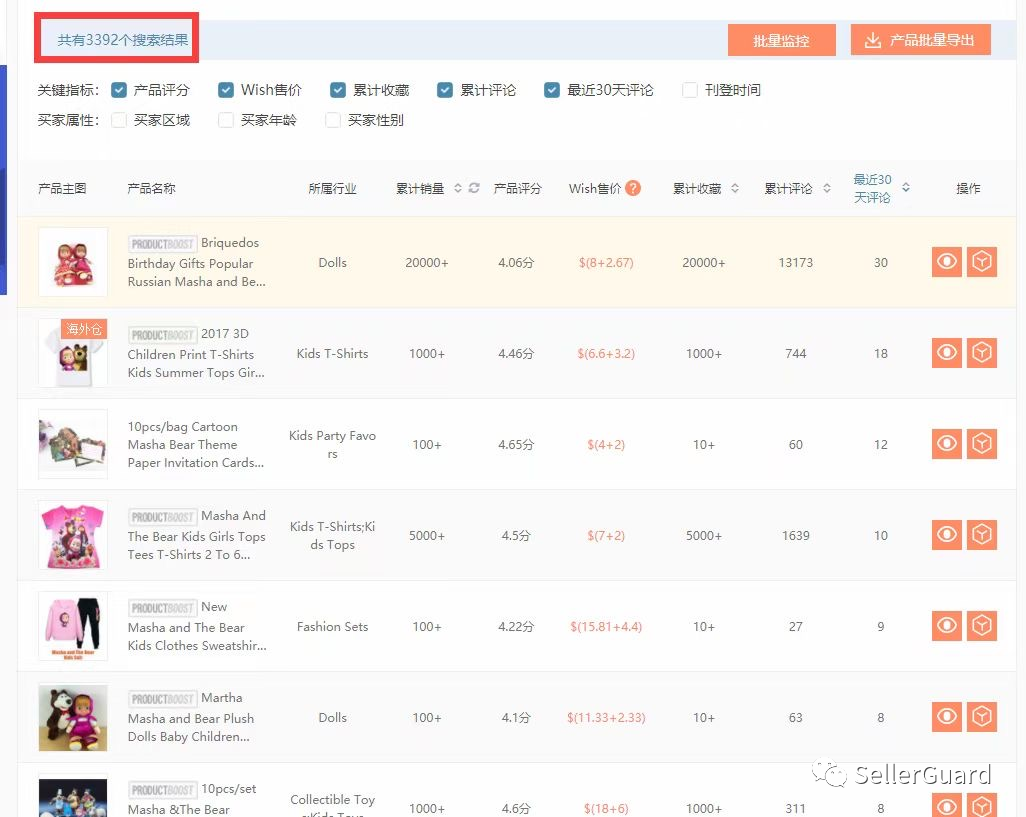Click the Fashion Sets industry cell

(332, 627)
